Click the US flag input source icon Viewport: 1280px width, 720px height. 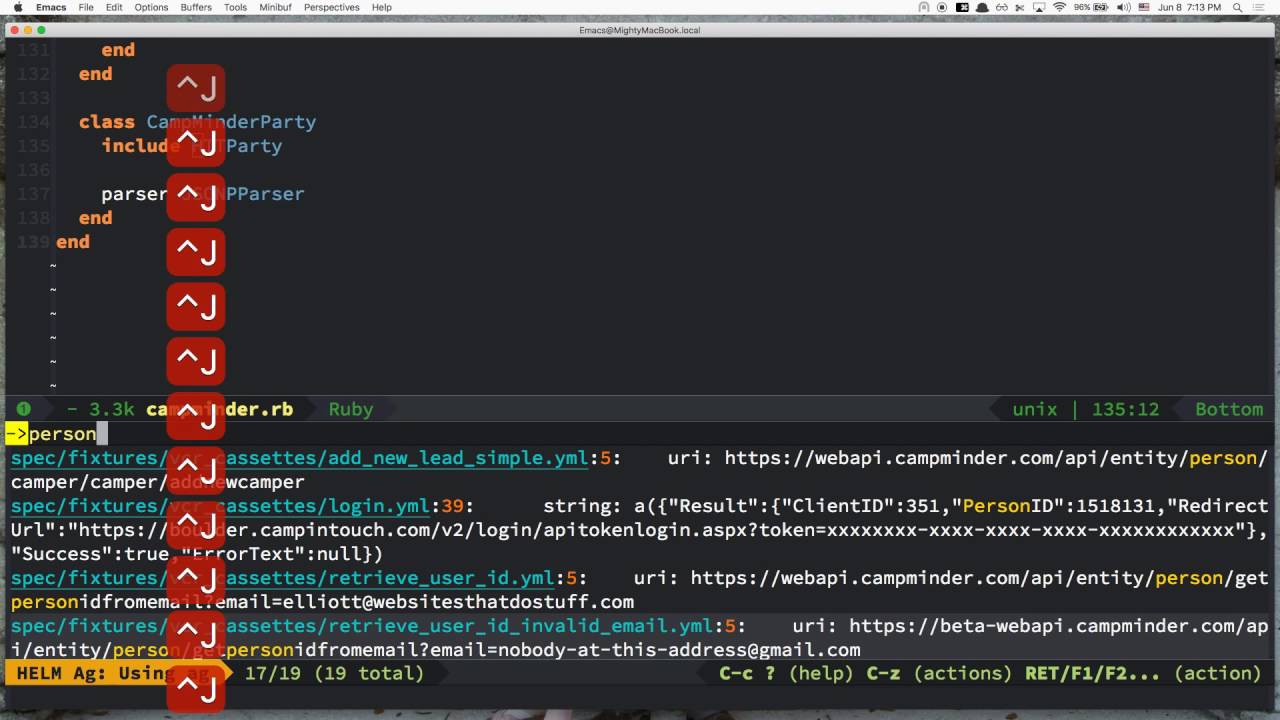point(1143,7)
